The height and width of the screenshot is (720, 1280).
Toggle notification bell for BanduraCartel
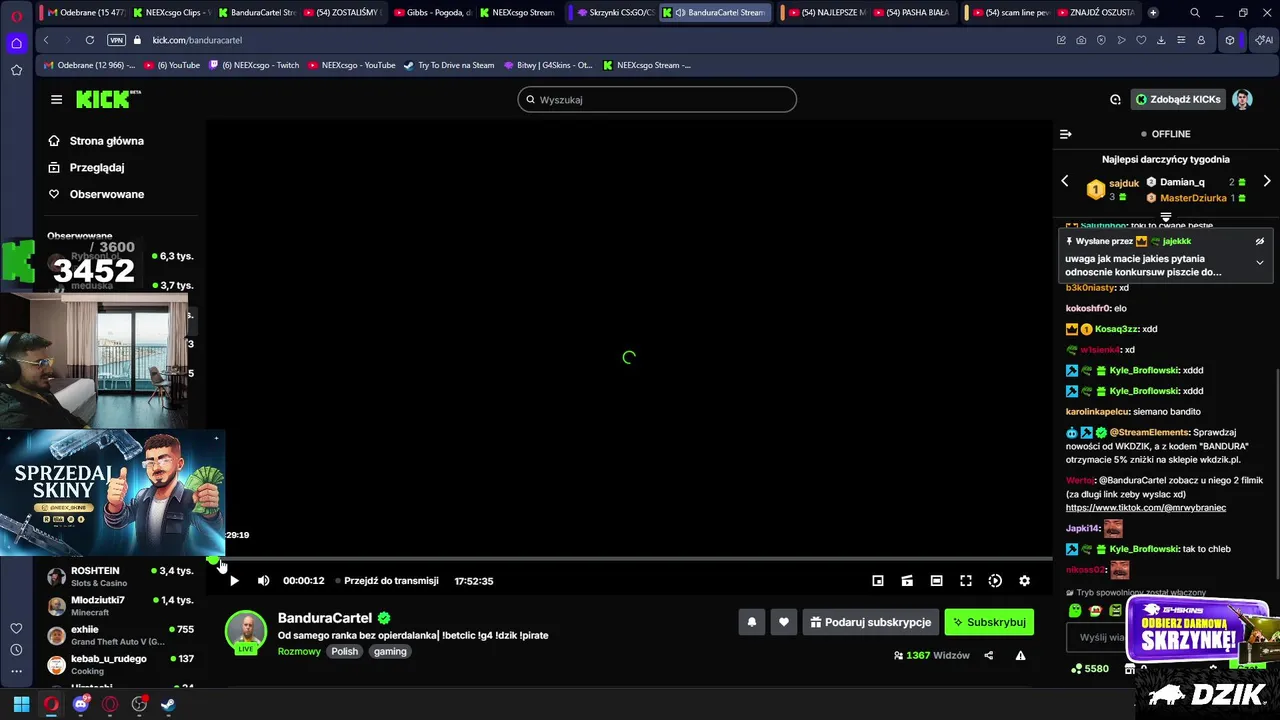tap(752, 622)
